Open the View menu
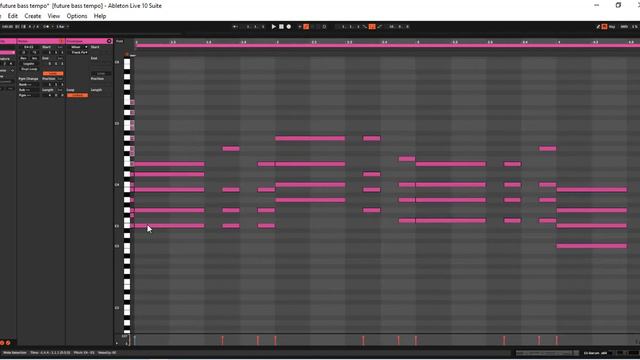Image resolution: width=640 pixels, height=360 pixels. click(53, 16)
